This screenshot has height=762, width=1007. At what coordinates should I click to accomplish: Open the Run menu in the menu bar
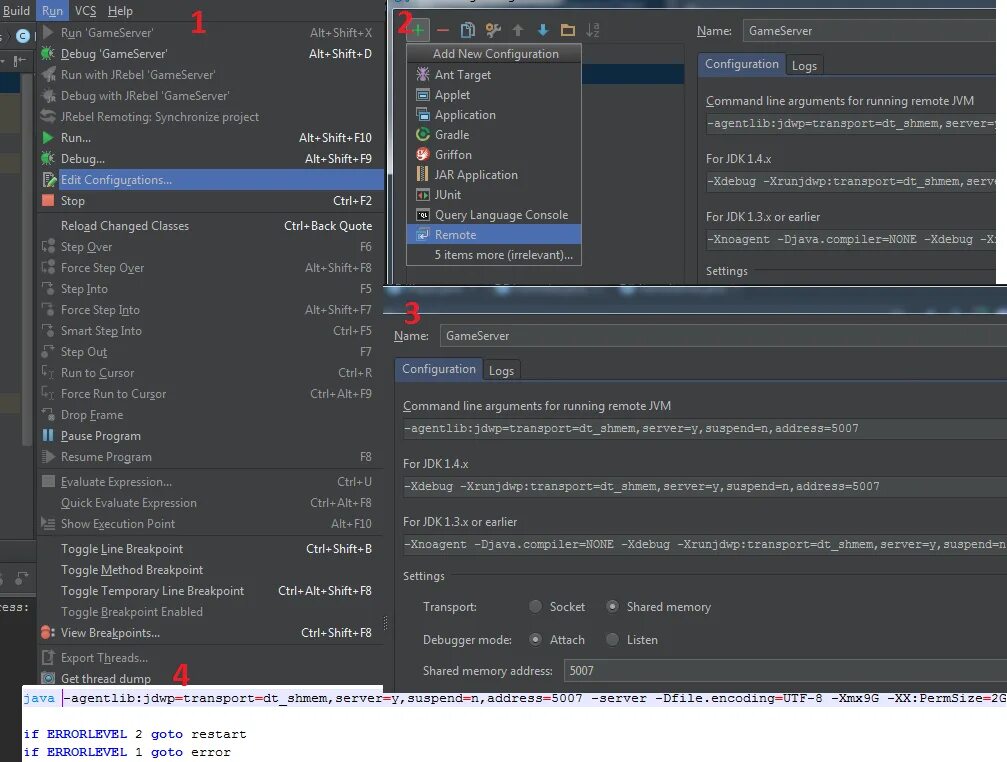[x=52, y=11]
